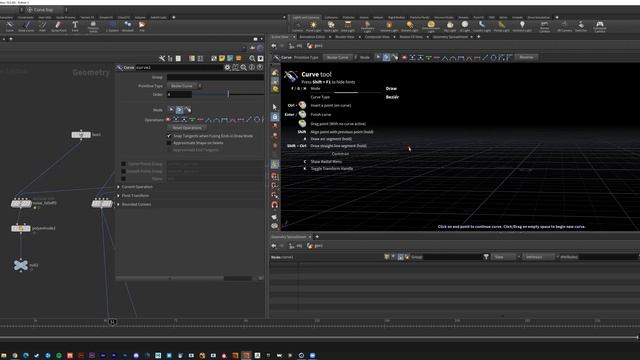Add a Point Light from the shelf
The width and height of the screenshot is (640, 360).
click(x=313, y=27)
